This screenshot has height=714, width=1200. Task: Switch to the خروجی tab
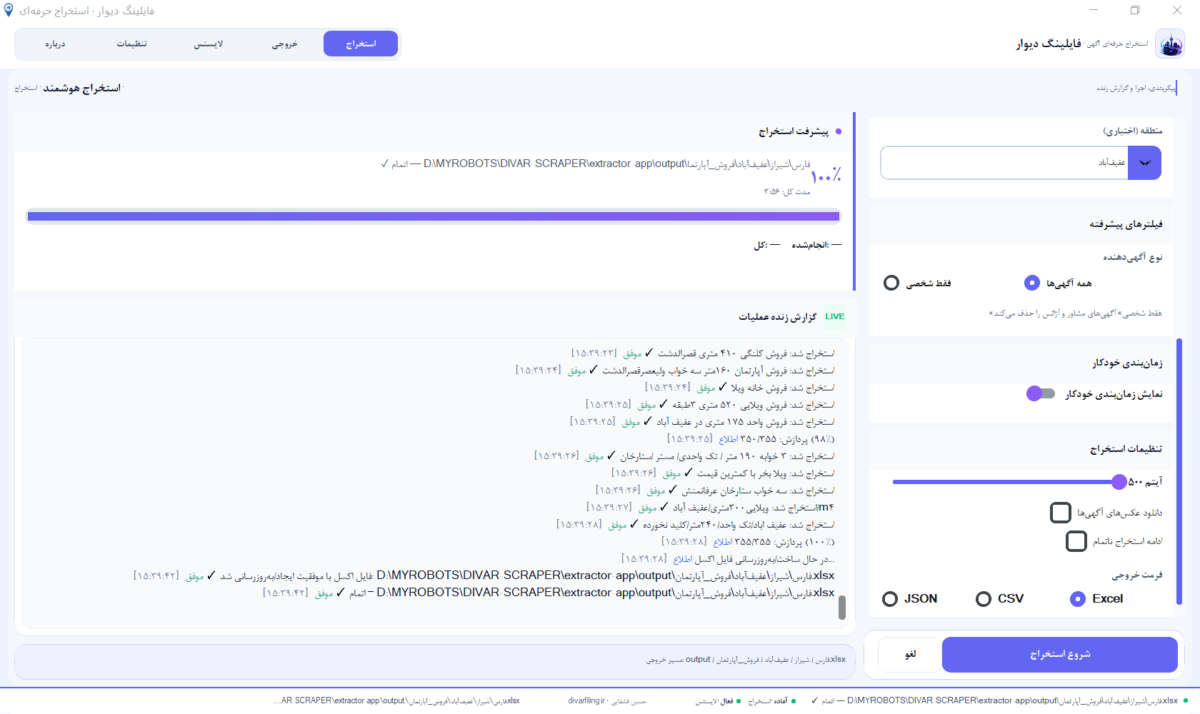pos(285,44)
